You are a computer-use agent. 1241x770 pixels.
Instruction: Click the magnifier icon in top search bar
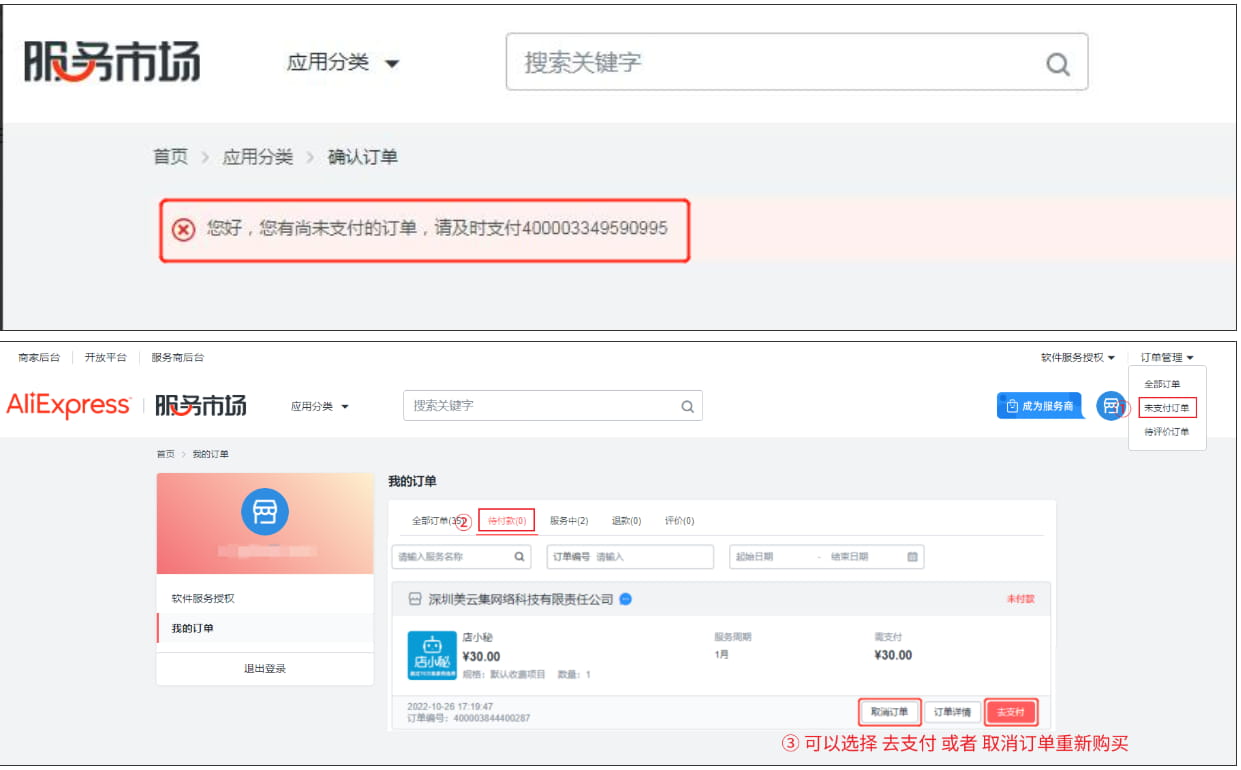click(x=1058, y=64)
